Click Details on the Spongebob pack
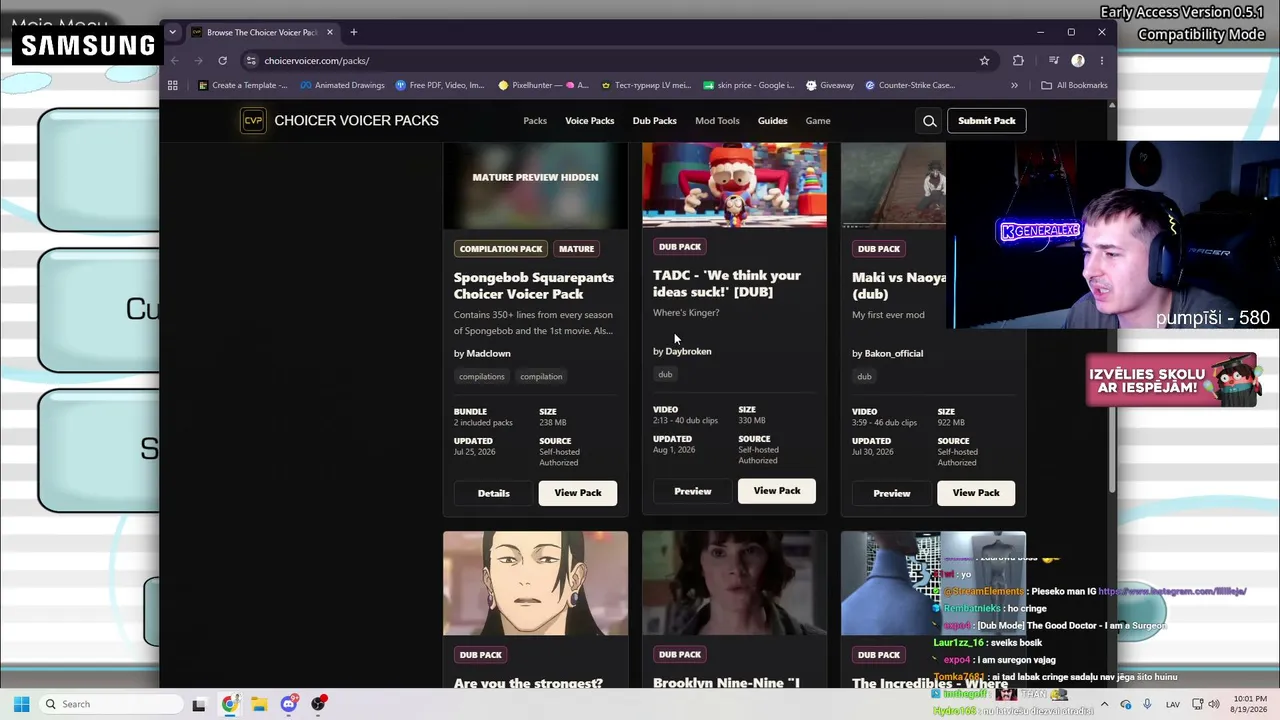Viewport: 1280px width, 720px height. pos(493,493)
